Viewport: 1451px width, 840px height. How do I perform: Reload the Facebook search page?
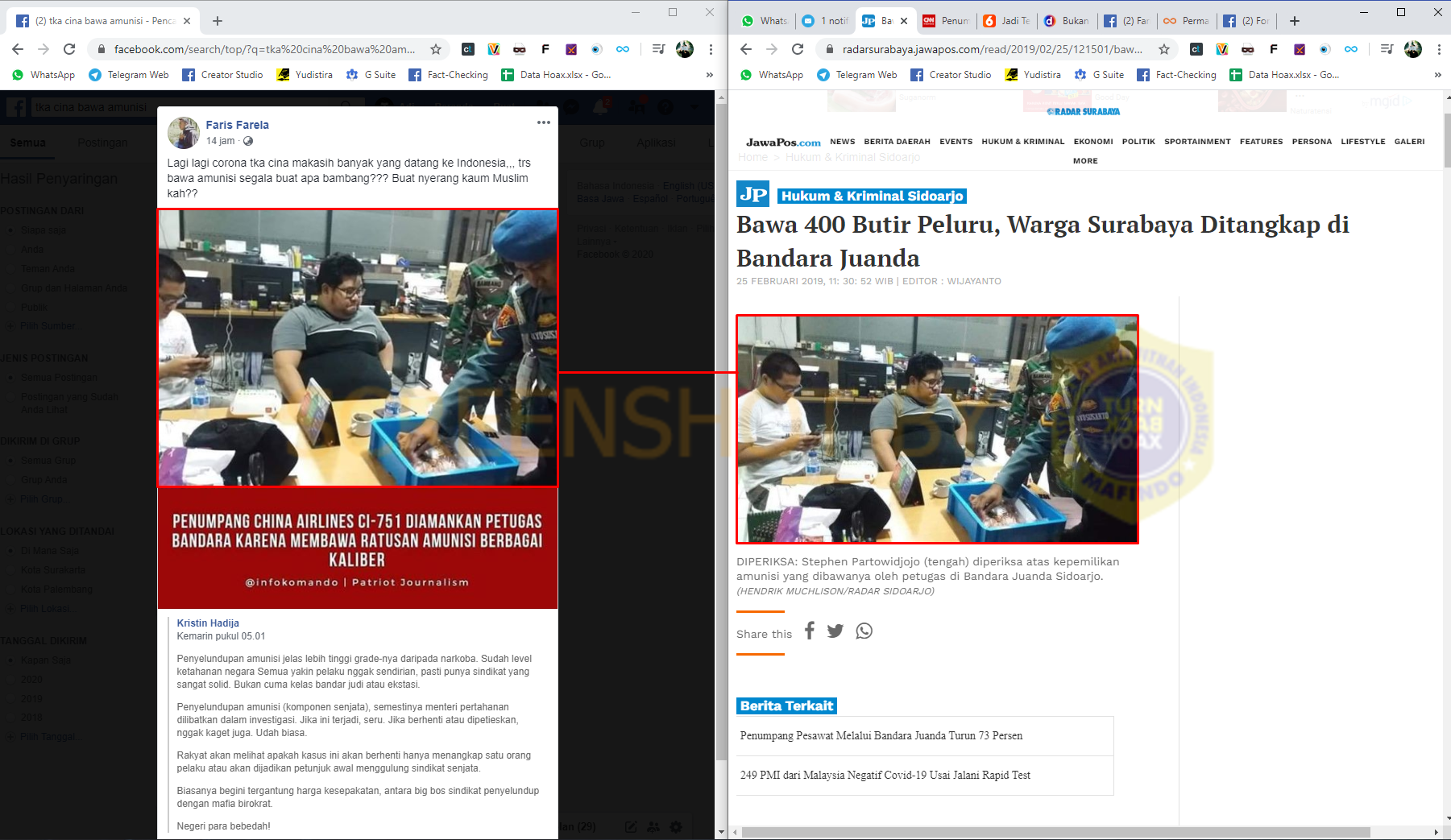[x=69, y=49]
